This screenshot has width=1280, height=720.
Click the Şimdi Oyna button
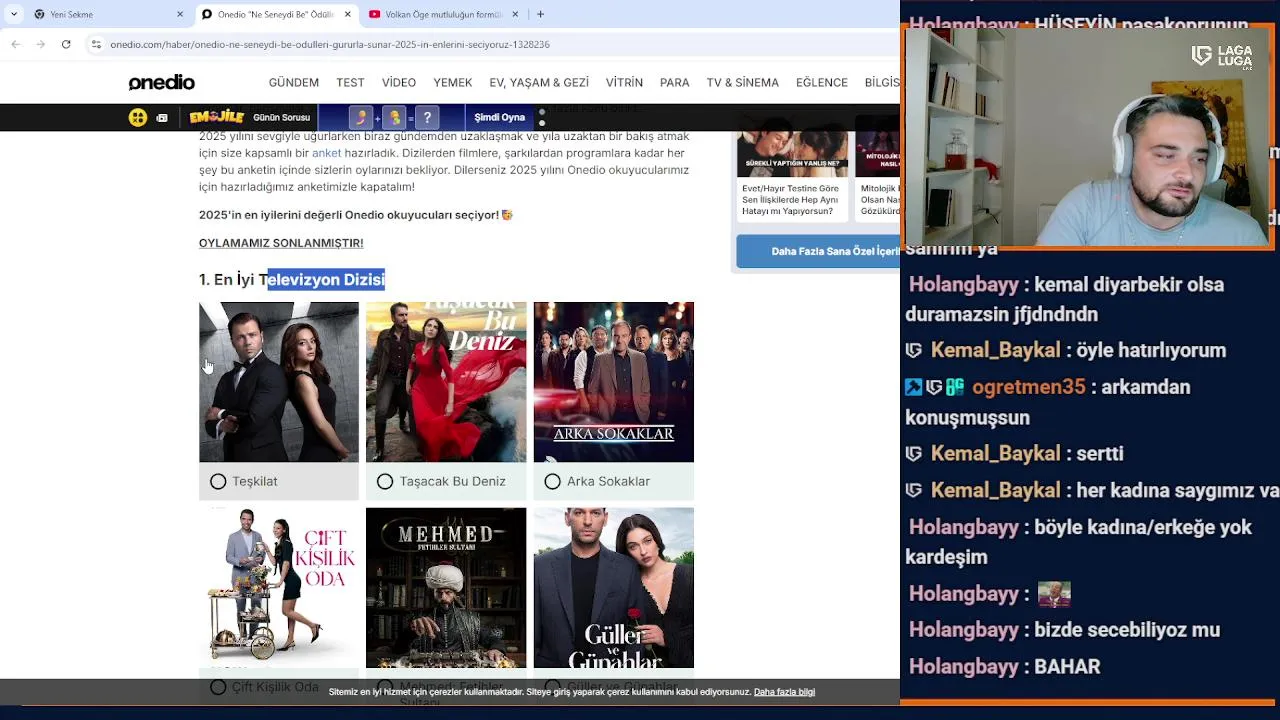[499, 117]
